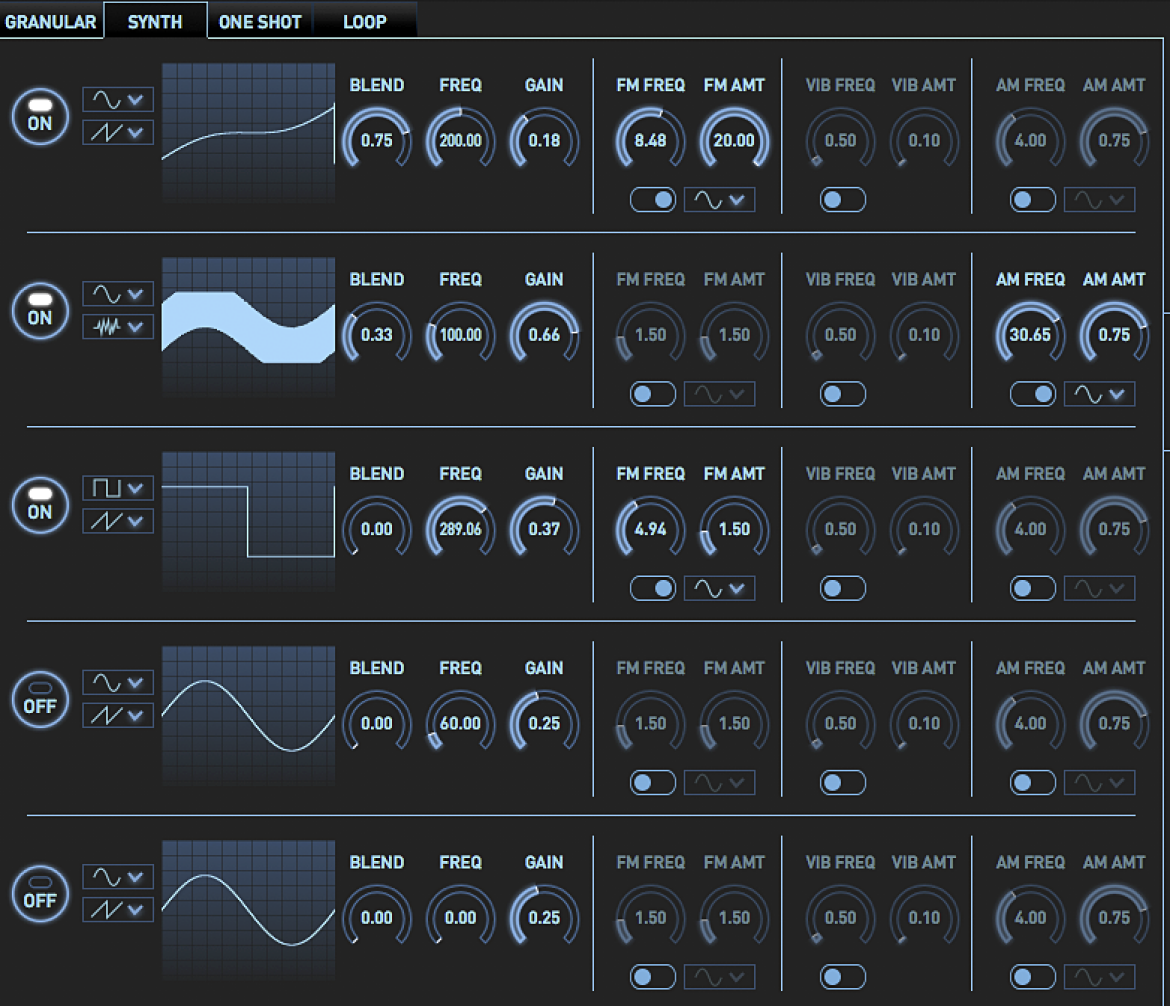The image size is (1170, 1006).
Task: Click the GAIN knob showing 0.37
Action: point(544,528)
